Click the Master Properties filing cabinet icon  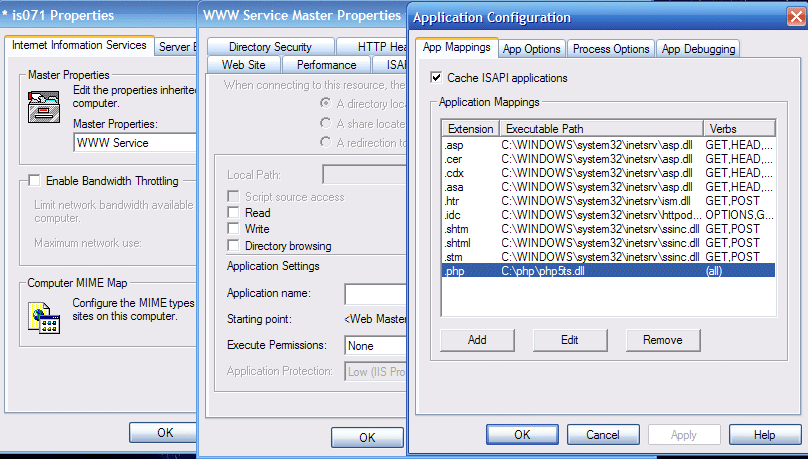[x=44, y=107]
